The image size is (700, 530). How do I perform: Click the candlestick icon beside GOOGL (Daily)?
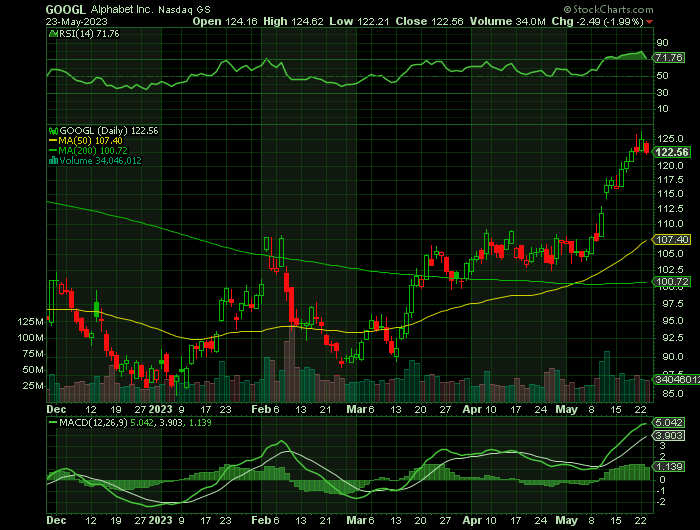pyautogui.click(x=53, y=131)
